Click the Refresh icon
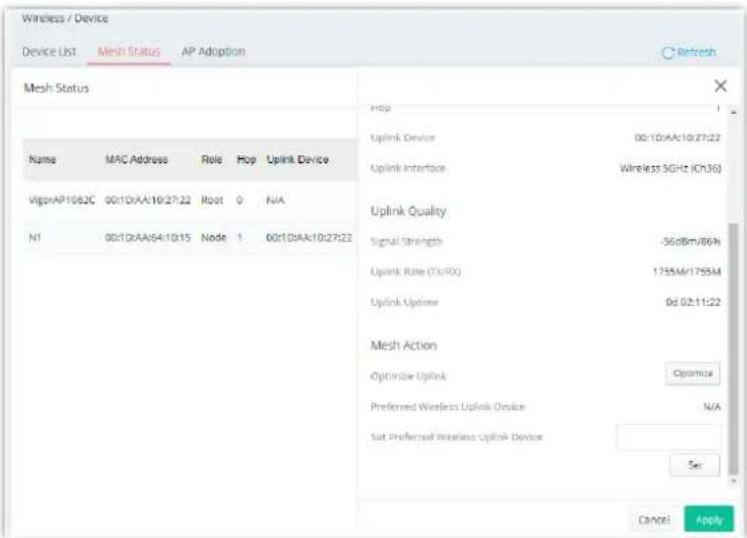Image resolution: width=747 pixels, height=538 pixels. [x=668, y=52]
